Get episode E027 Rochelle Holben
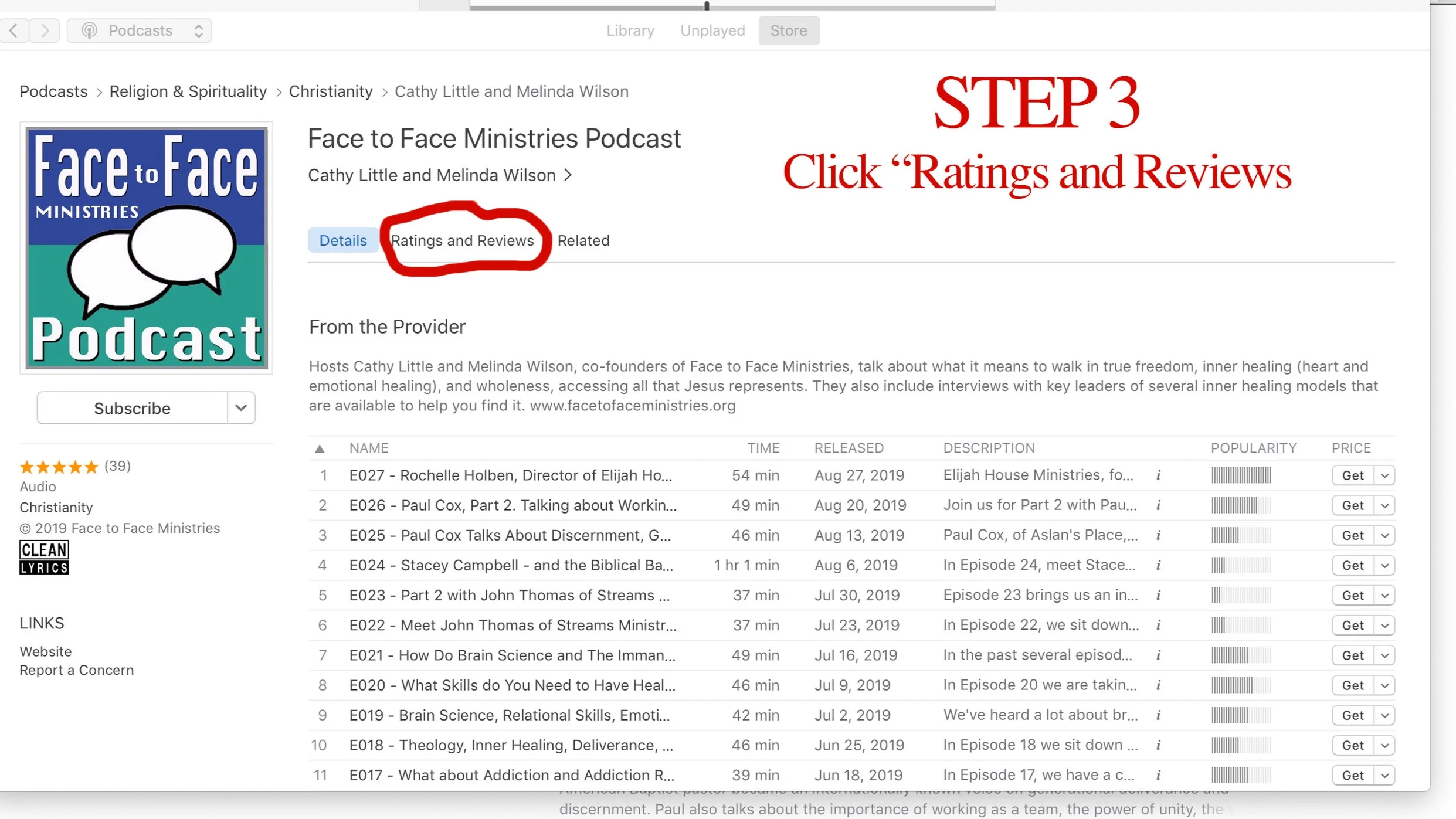1456x819 pixels. click(x=1353, y=475)
